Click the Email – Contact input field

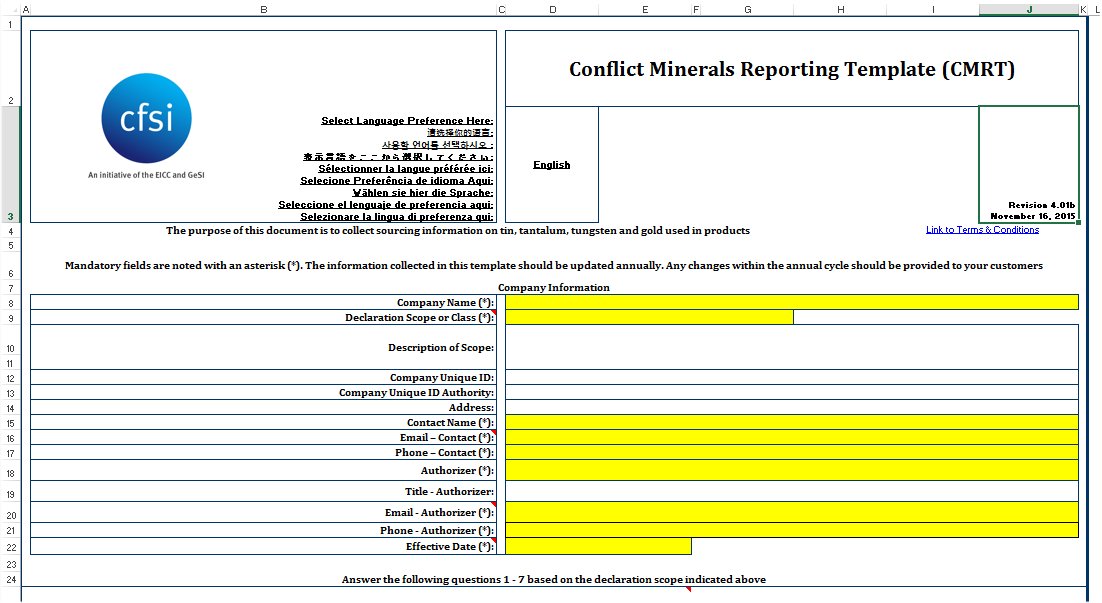(791, 437)
